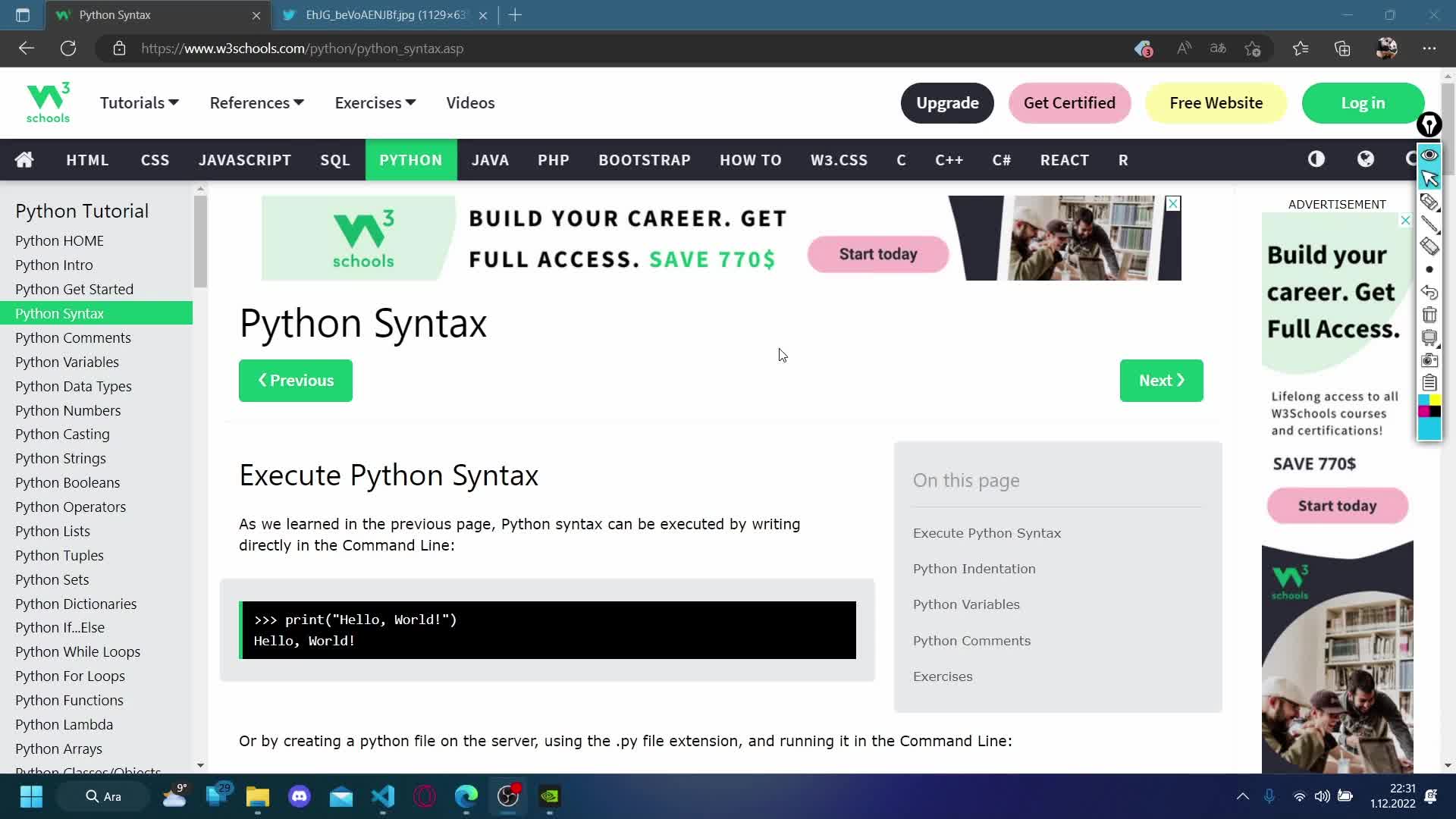Image resolution: width=1456 pixels, height=819 pixels.
Task: Open a new browser tab
Action: pyautogui.click(x=515, y=15)
